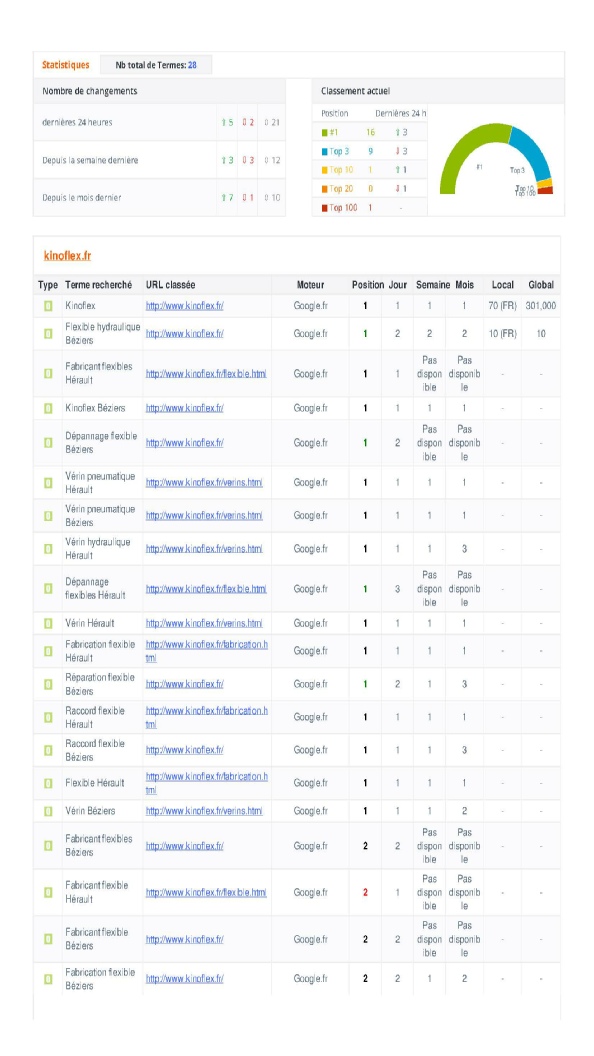Sort by the Local column header

pyautogui.click(x=503, y=286)
